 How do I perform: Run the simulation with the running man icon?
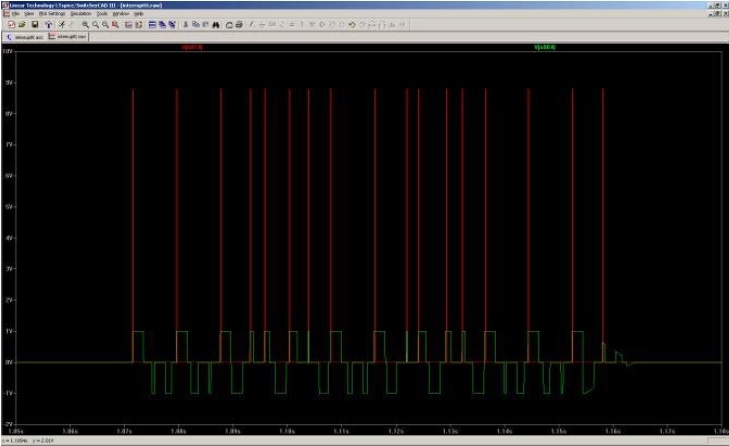pos(61,25)
